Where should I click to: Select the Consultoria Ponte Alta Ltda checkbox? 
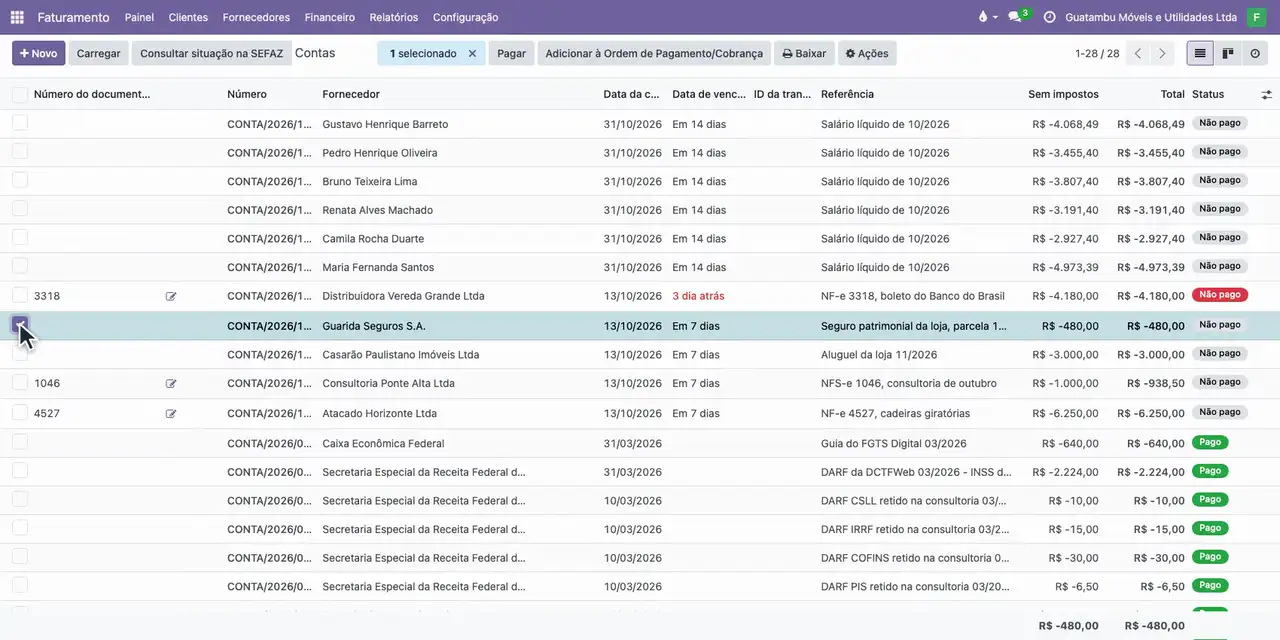click(x=20, y=382)
